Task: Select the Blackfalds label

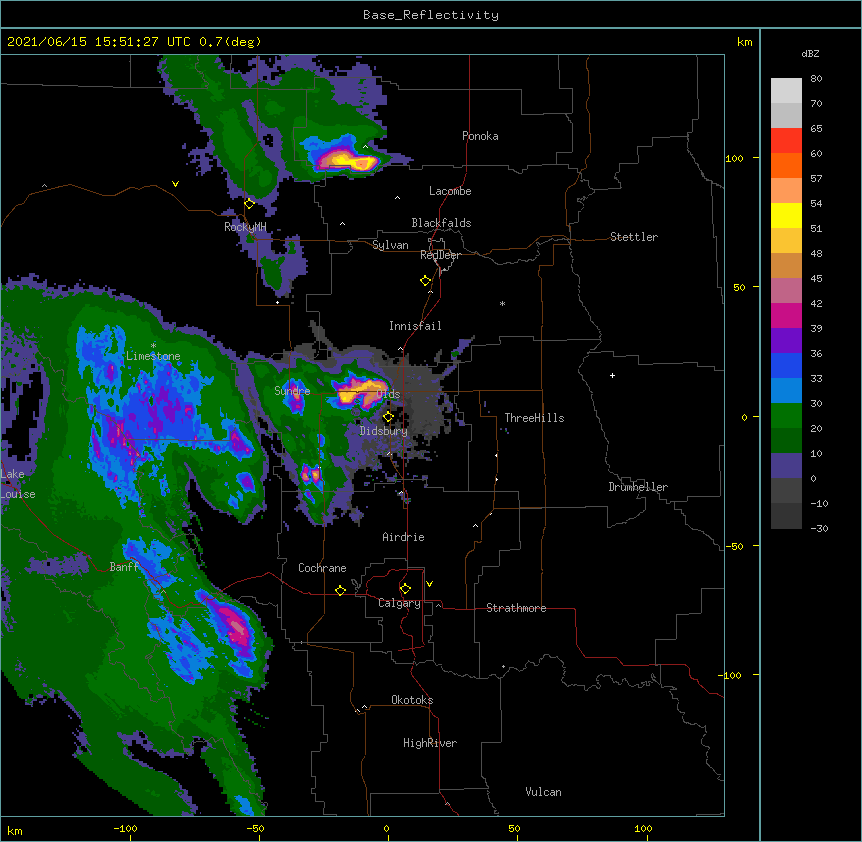Action: (441, 223)
